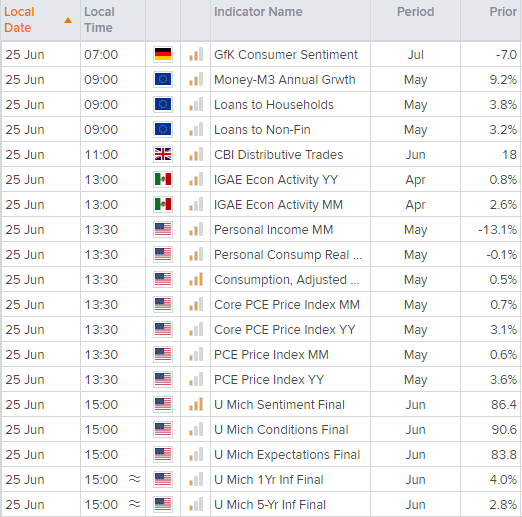This screenshot has height=517, width=522.
Task: Open CBI Distributive Trades indicator
Action: 278,155
